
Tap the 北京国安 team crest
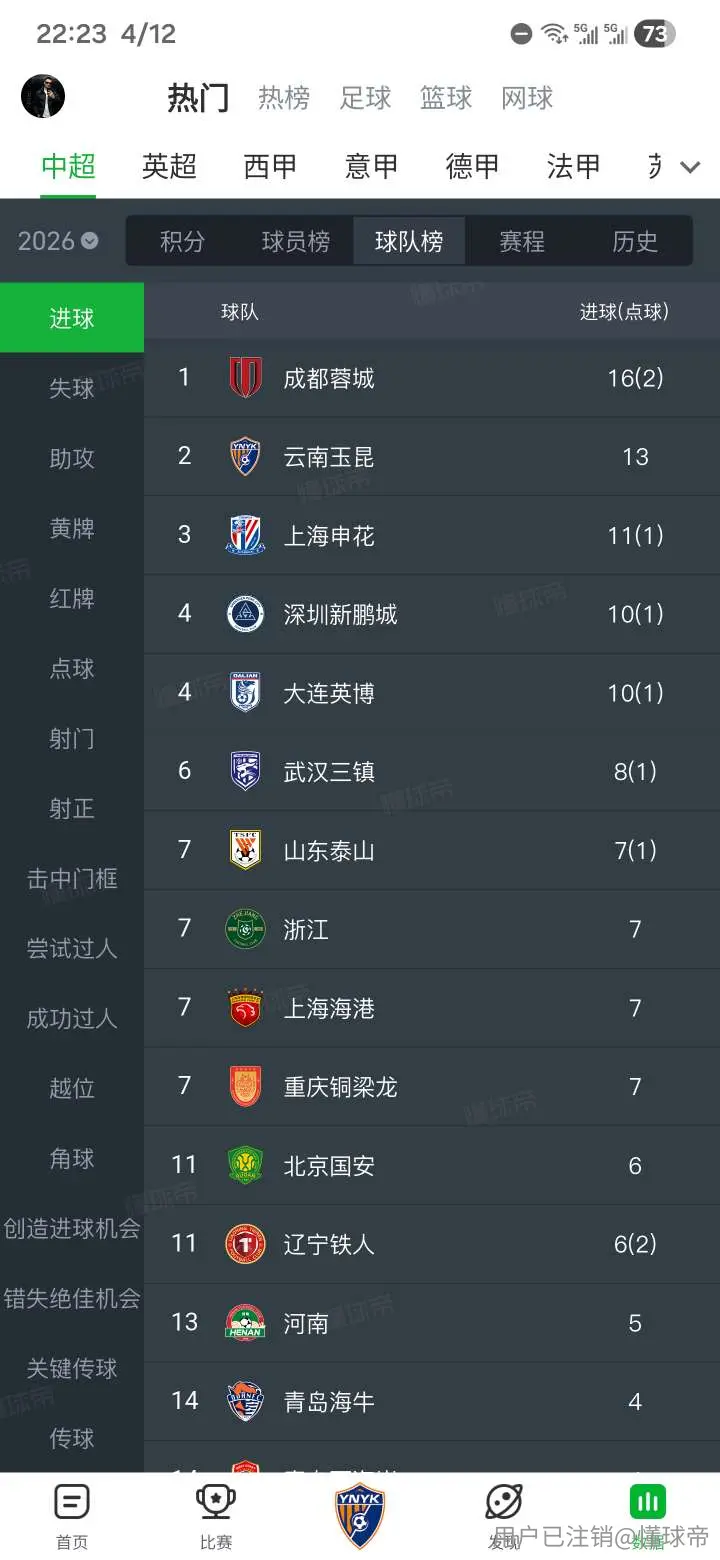245,1165
